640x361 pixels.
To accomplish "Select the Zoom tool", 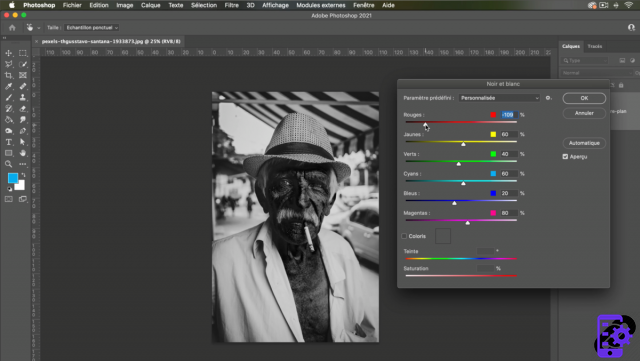I will point(8,164).
